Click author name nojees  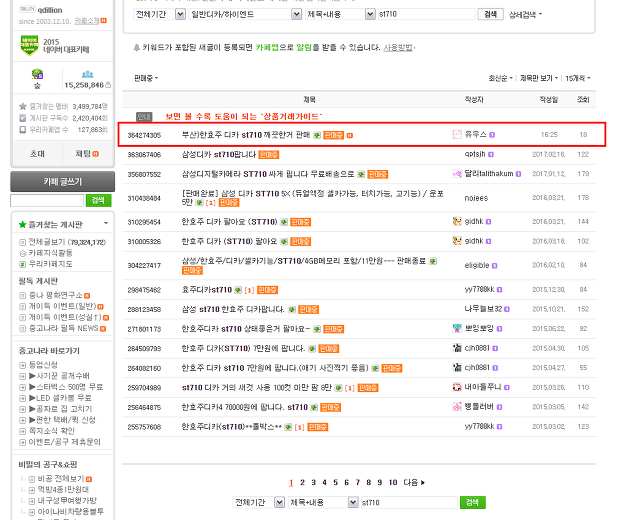coord(476,198)
